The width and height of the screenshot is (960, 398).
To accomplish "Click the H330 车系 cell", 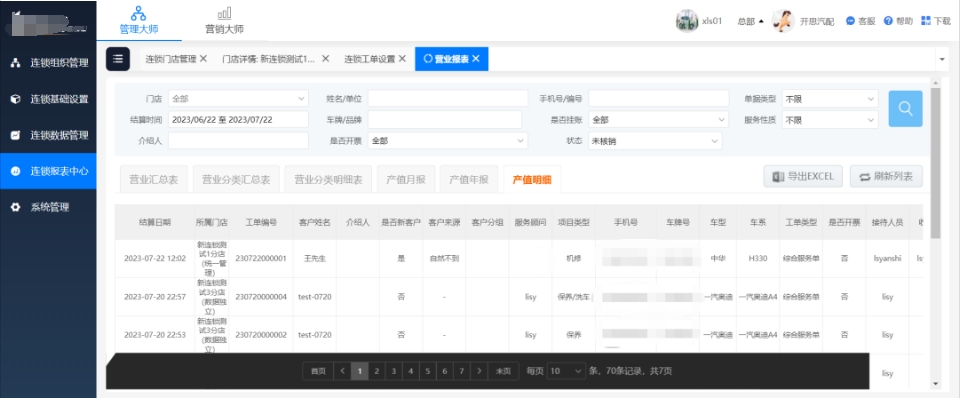I will tap(757, 258).
